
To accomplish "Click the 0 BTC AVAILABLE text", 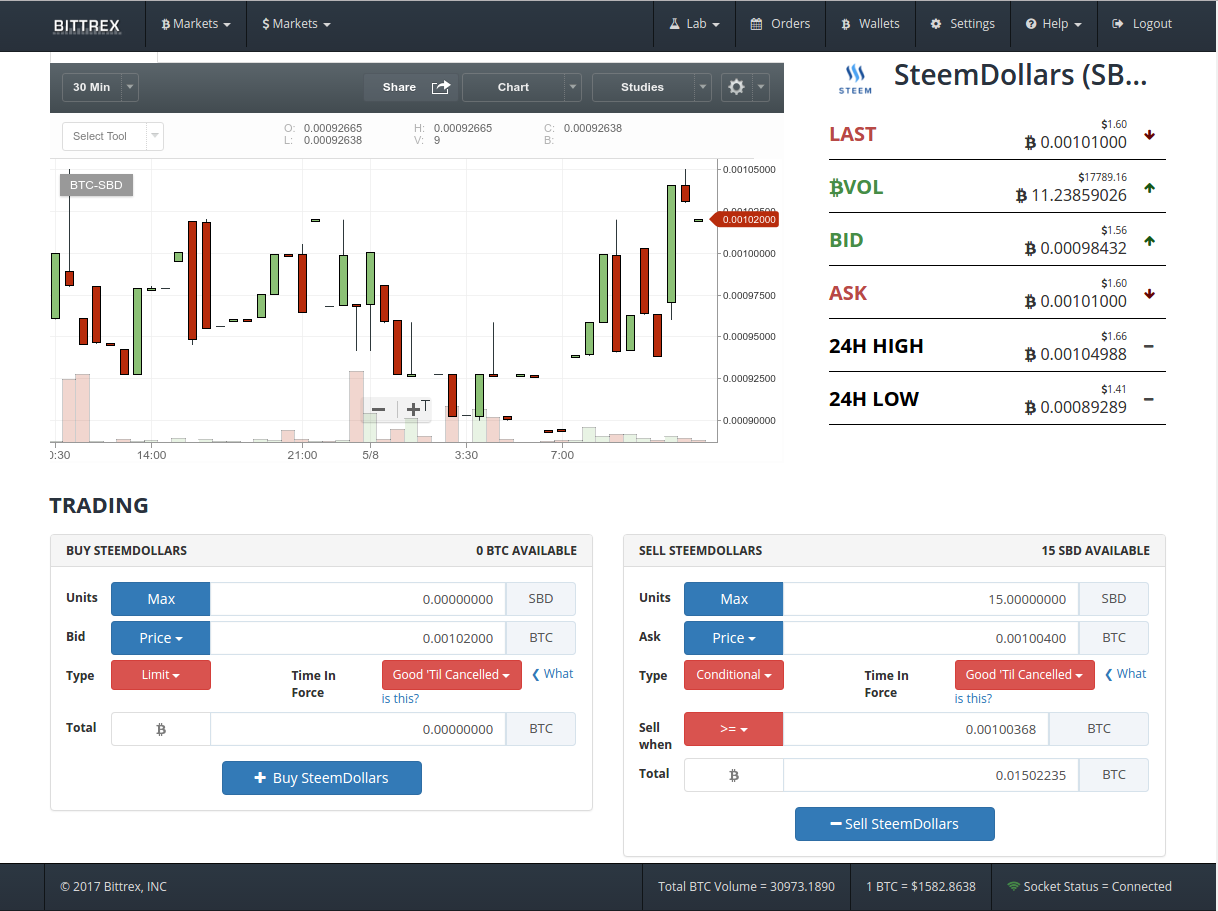I will point(526,551).
